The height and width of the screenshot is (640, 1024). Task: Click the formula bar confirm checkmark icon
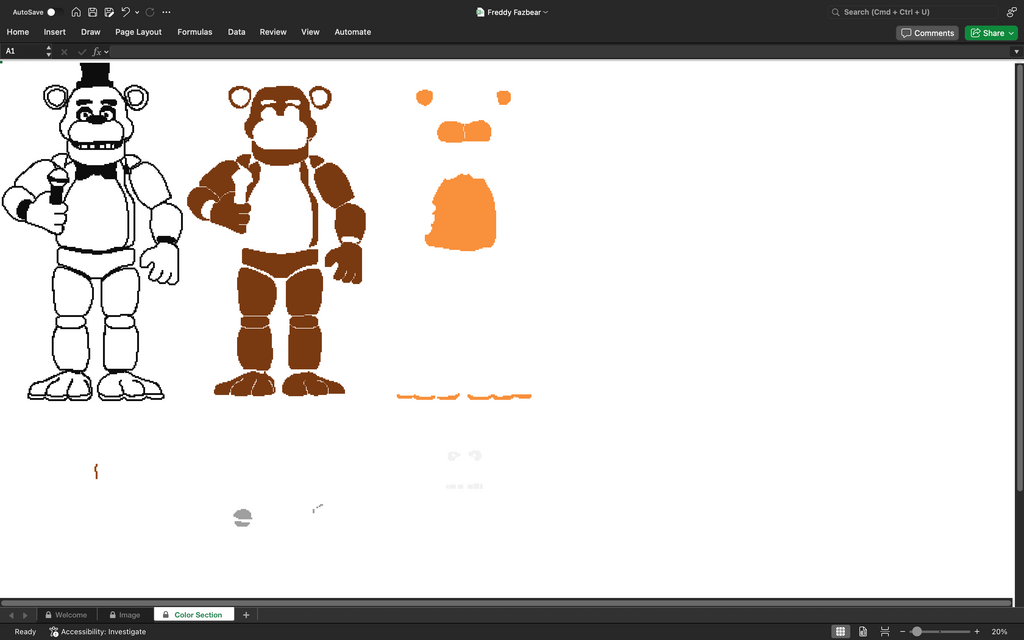82,52
